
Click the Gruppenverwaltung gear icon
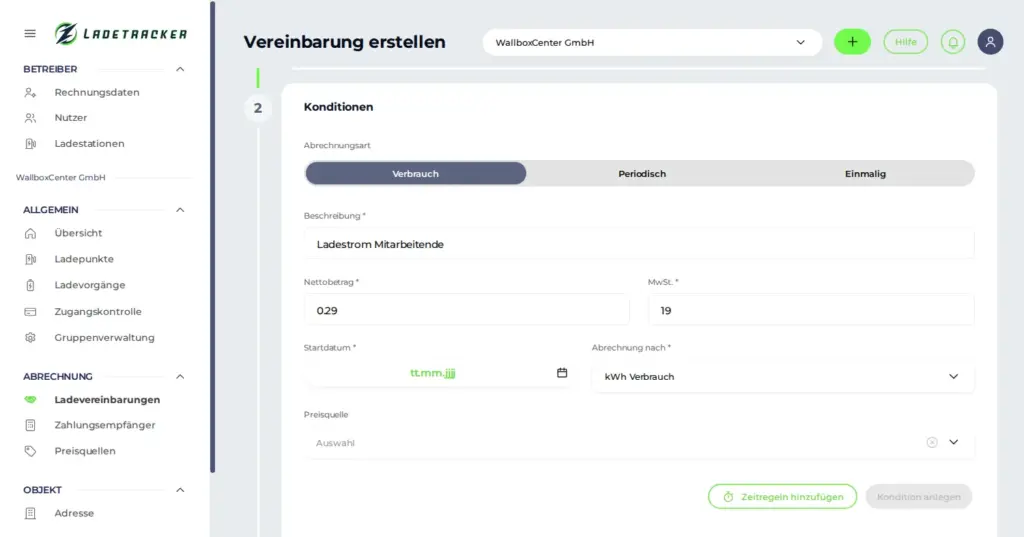[x=30, y=338]
